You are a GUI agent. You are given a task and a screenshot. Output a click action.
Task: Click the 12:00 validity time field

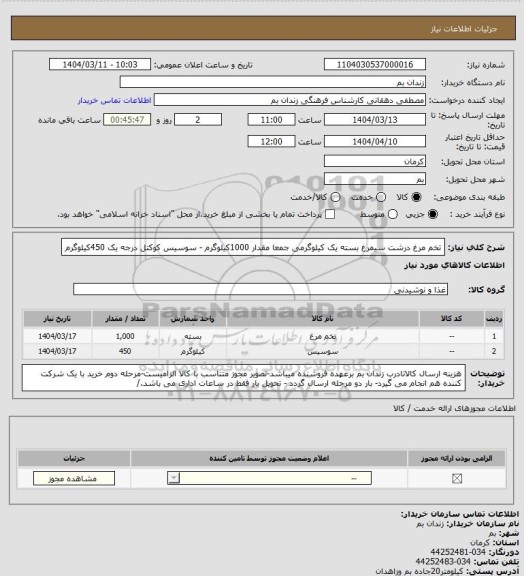[x=271, y=141]
